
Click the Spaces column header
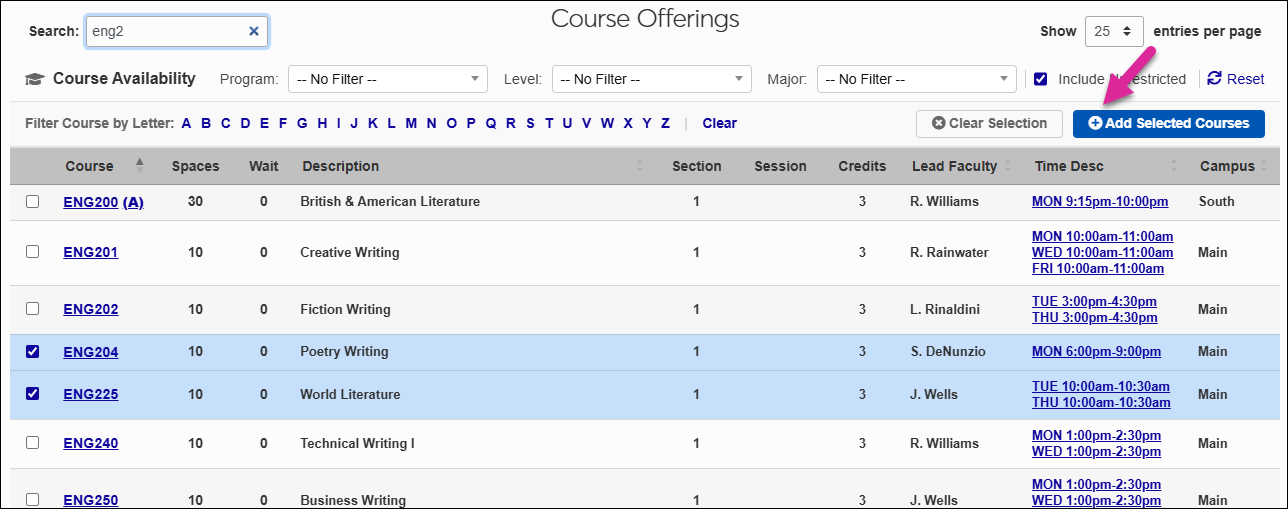(x=195, y=166)
